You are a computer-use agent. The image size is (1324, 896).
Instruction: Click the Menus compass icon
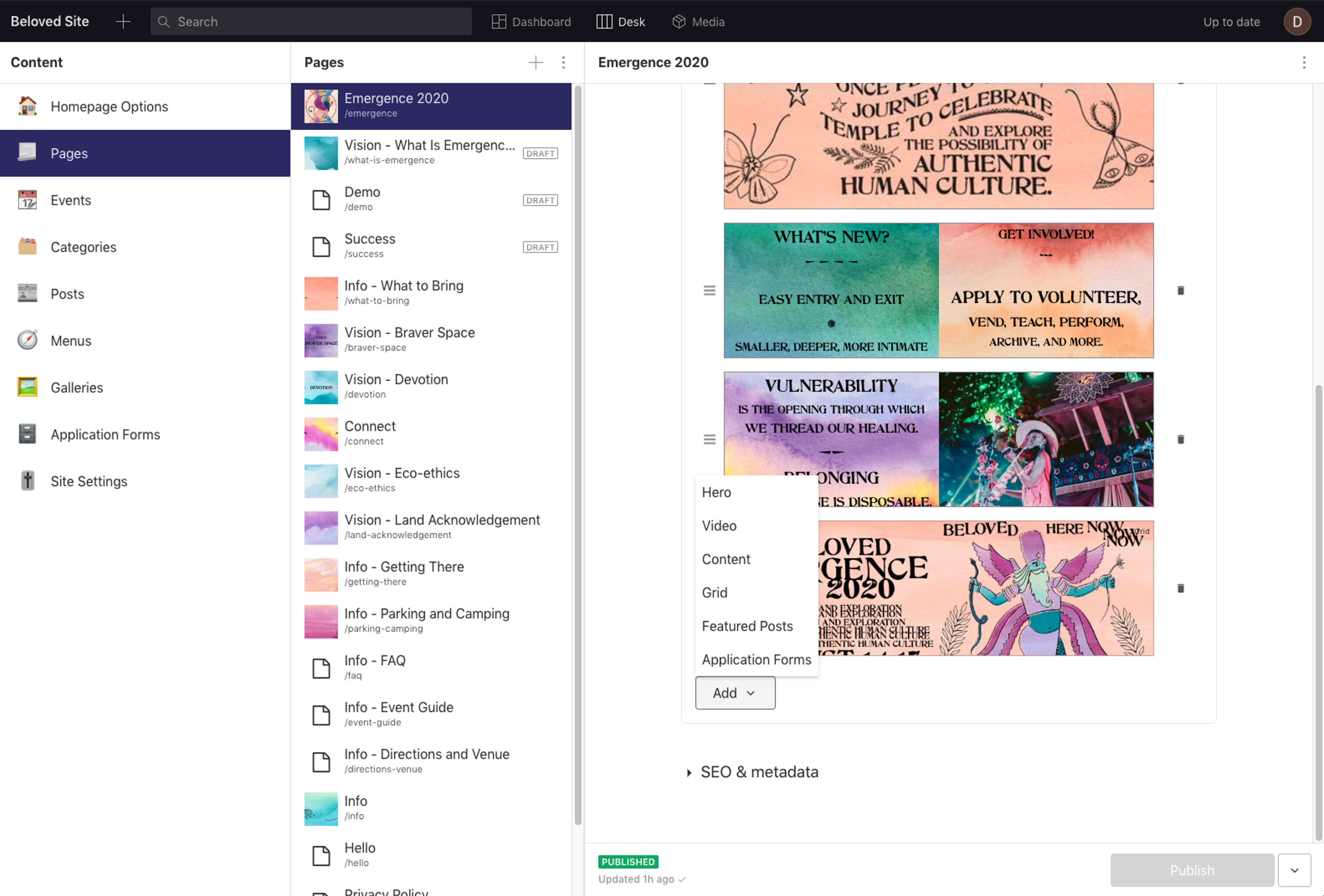pyautogui.click(x=27, y=340)
